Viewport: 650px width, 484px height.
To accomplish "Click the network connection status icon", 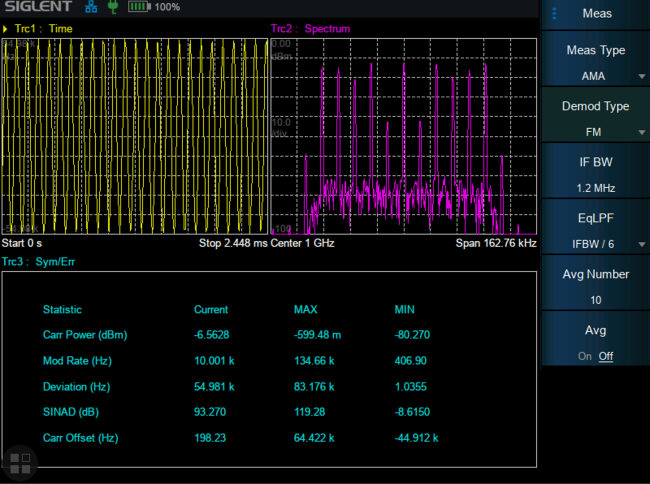I will (91, 7).
